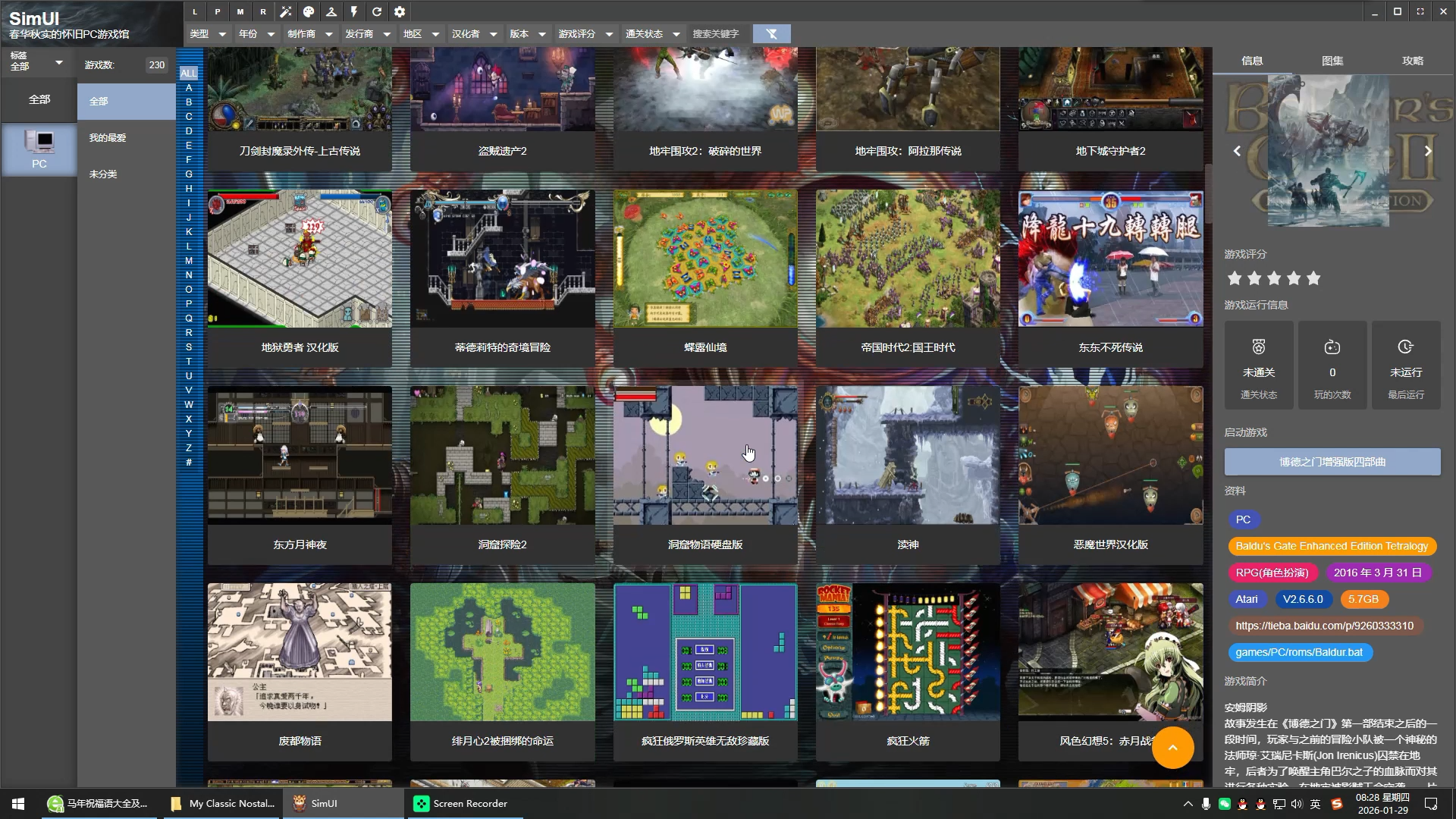
Task: Toggle the L layout mode button
Action: coord(195,11)
